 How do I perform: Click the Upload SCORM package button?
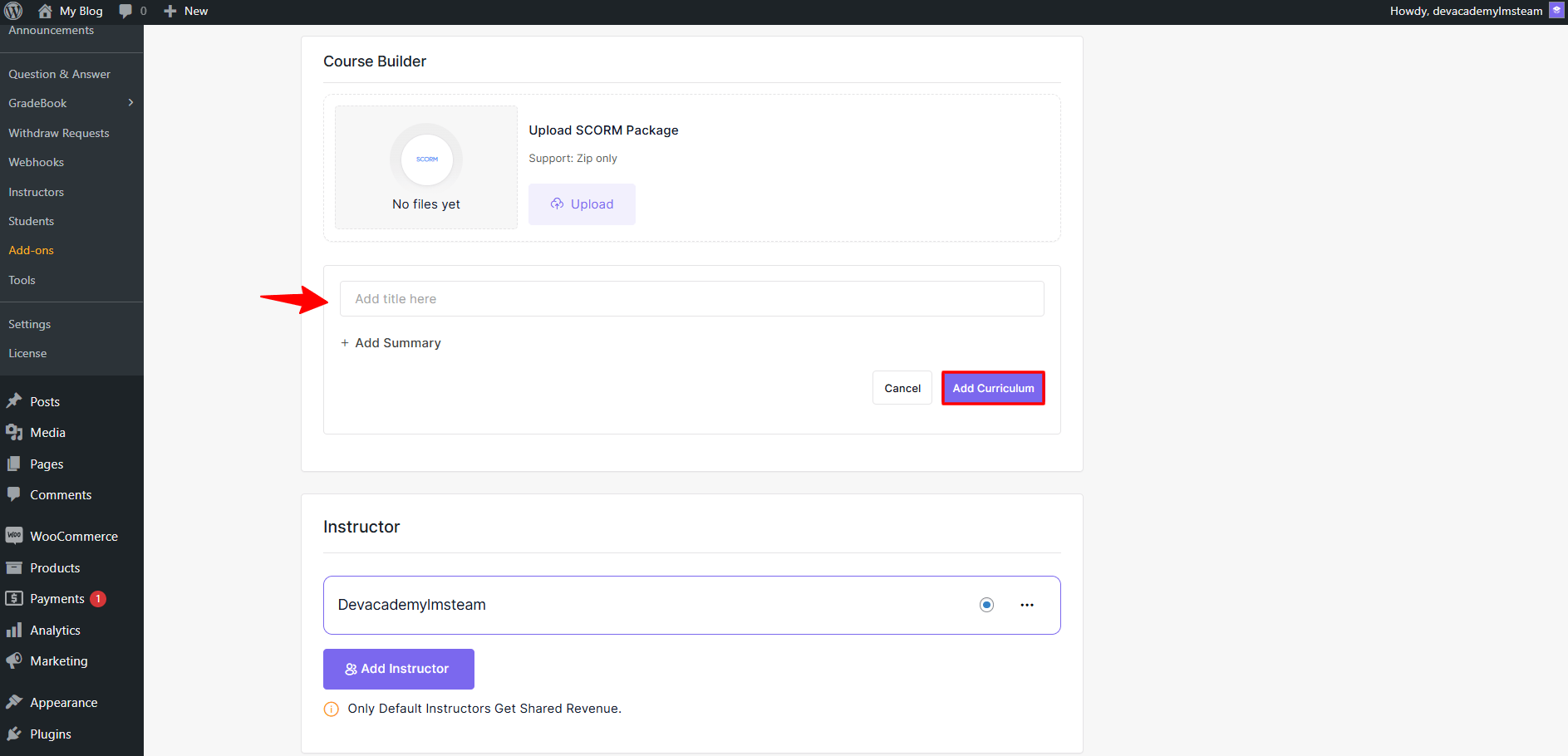(582, 204)
